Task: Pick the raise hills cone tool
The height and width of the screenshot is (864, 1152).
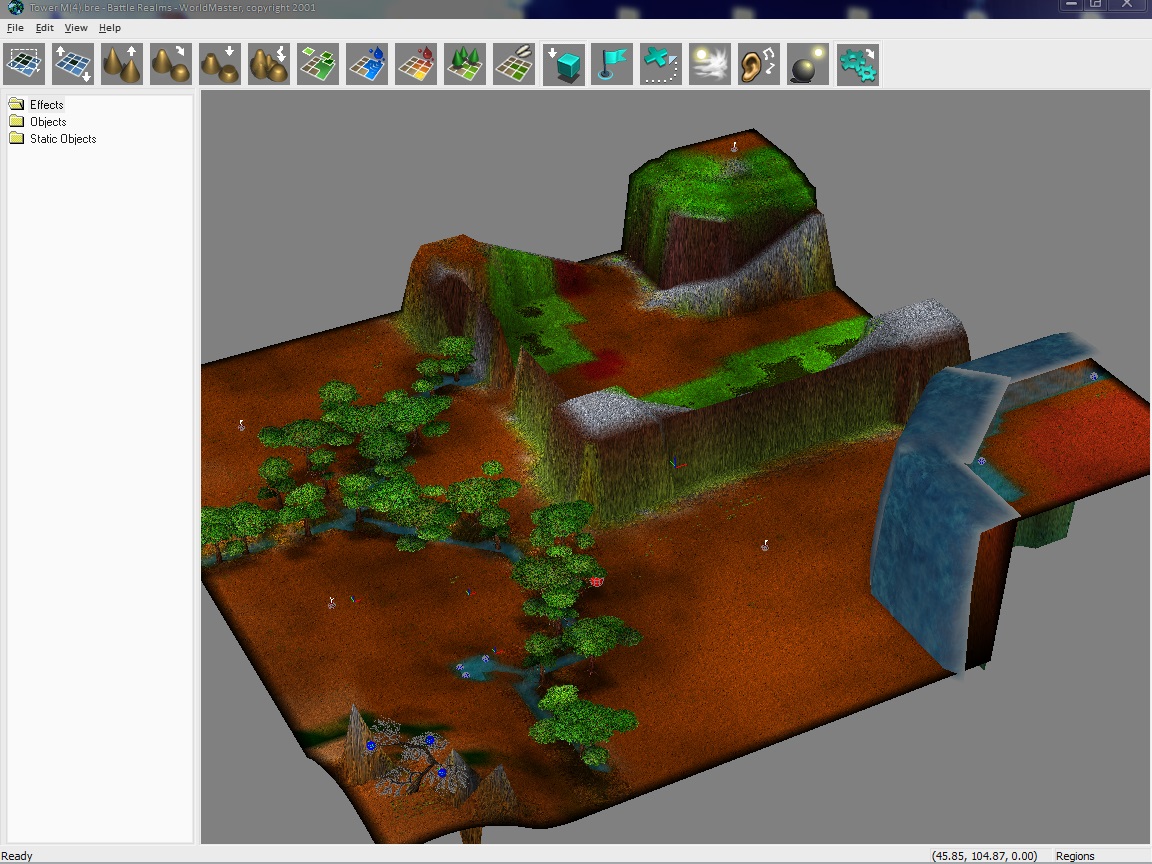Action: (x=122, y=64)
